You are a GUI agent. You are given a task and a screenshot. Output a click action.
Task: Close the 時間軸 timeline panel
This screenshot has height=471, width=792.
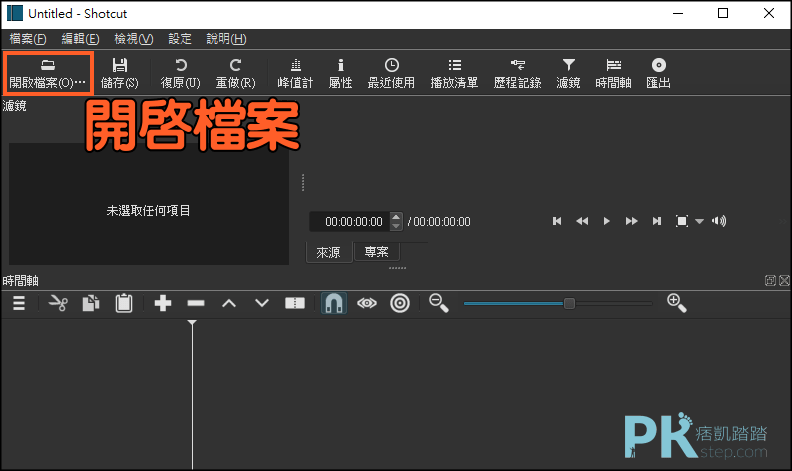click(784, 280)
